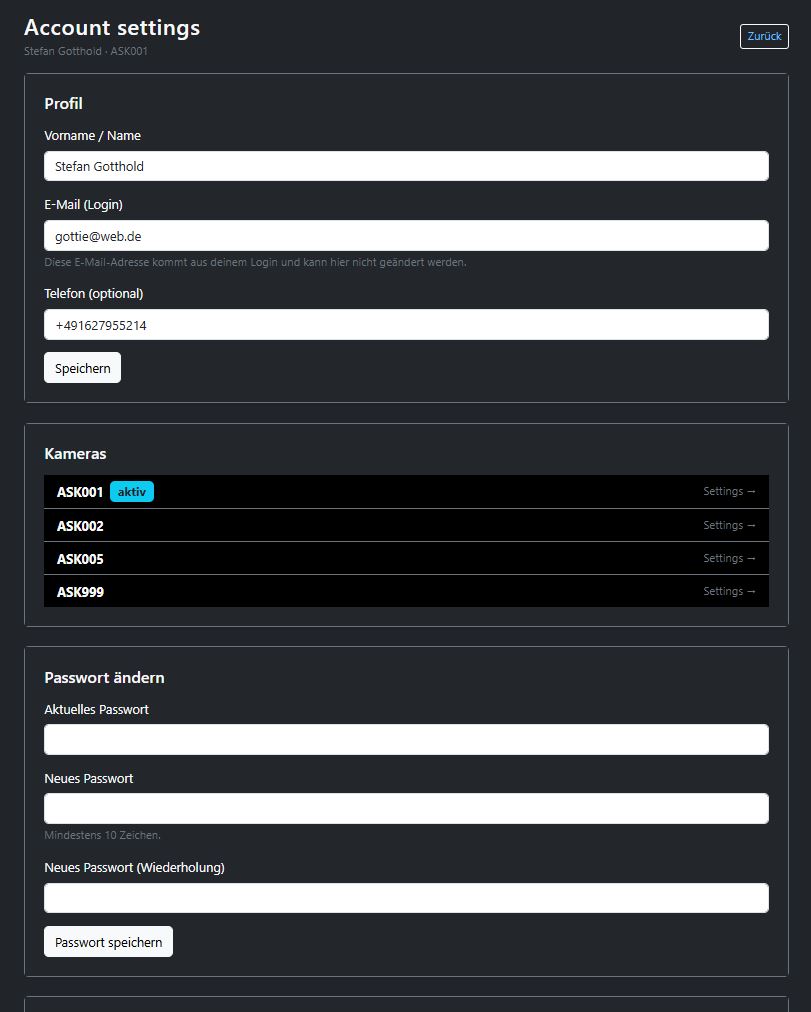The image size is (811, 1012).
Task: Click the E-Mail (Login) input field
Action: [x=406, y=235]
